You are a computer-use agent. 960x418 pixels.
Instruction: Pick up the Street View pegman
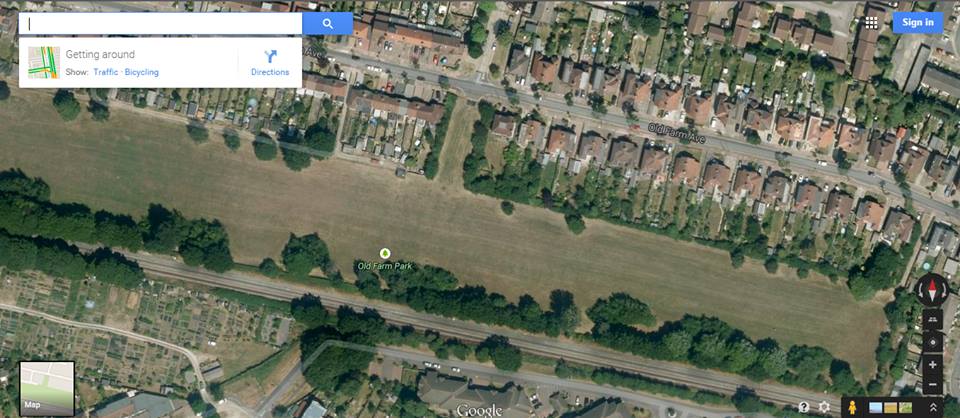tap(852, 408)
